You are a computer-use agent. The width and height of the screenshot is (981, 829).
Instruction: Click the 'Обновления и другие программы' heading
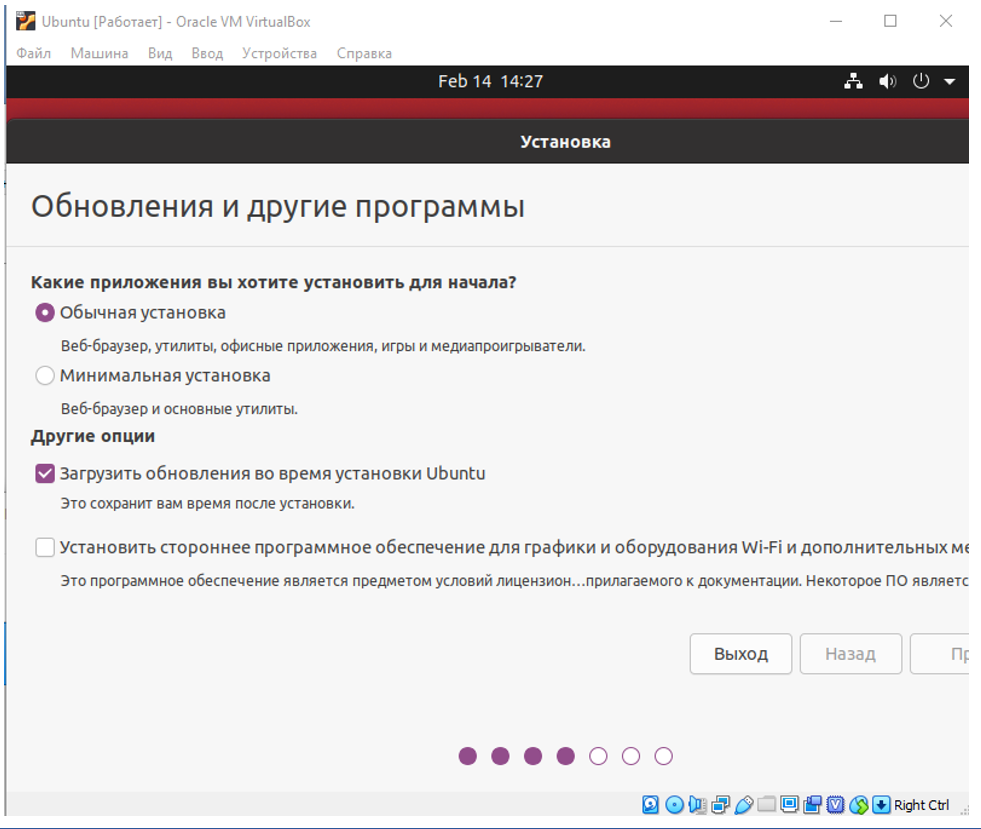278,206
